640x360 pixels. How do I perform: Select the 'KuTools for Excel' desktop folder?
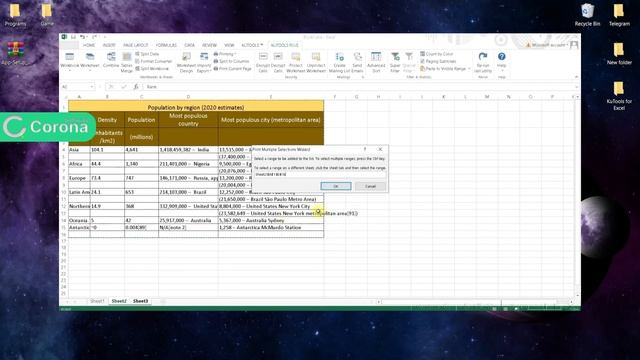619,96
